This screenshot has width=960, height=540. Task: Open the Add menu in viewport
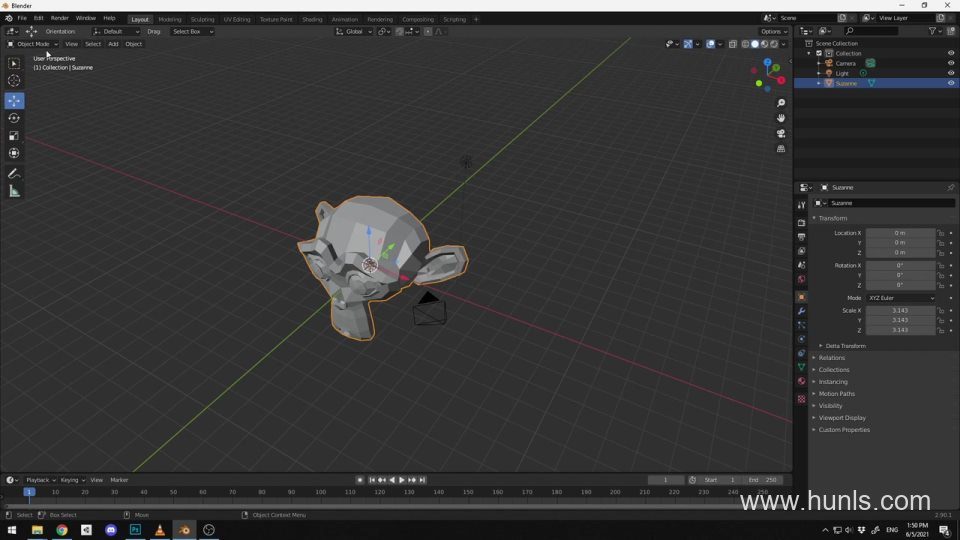tap(113, 44)
